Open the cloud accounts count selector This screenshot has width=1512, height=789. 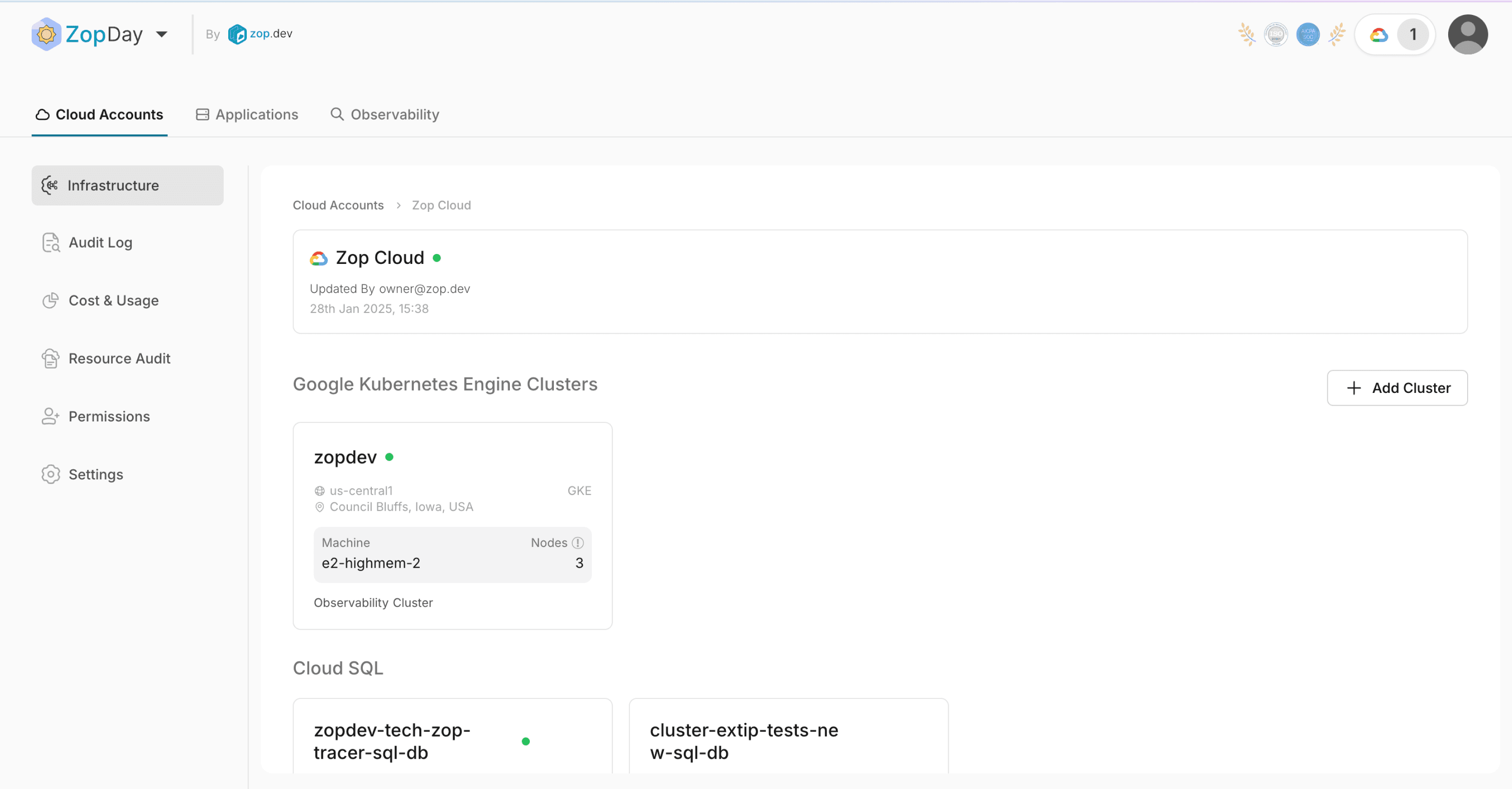1395,34
